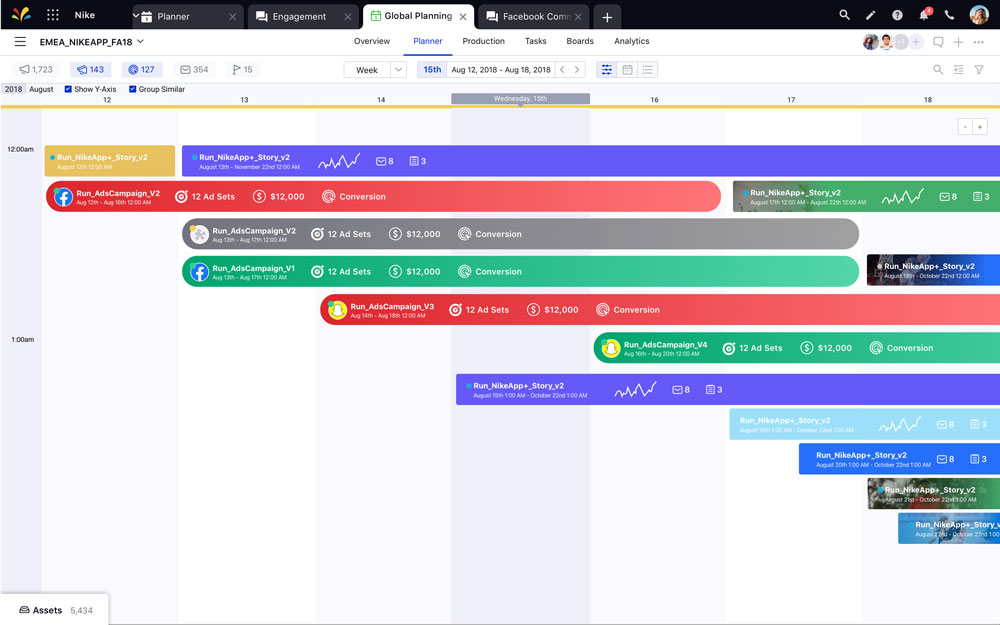Click the Facebook icon on Run_AdsCampaign_V1
The image size is (1000, 625).
coord(200,272)
